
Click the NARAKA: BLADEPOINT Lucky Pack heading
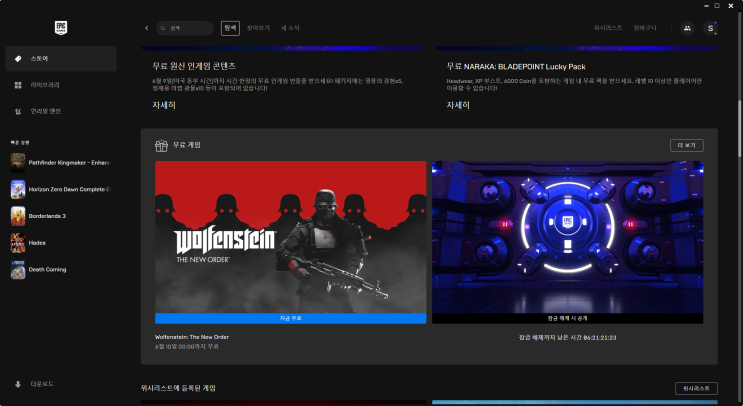pos(516,67)
